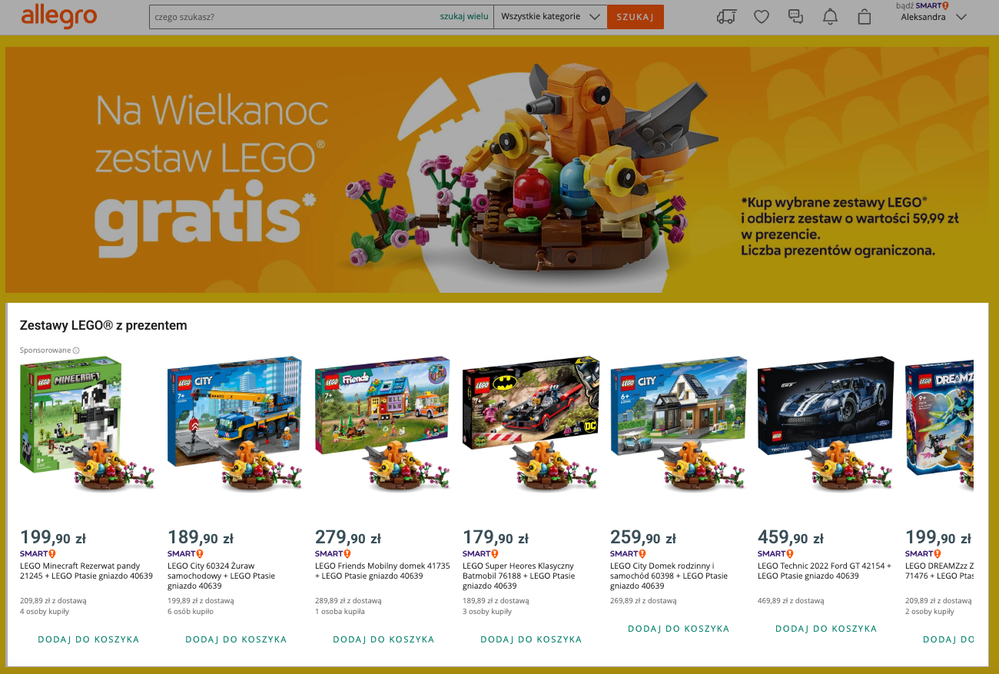Open notifications bell icon

pyautogui.click(x=830, y=17)
